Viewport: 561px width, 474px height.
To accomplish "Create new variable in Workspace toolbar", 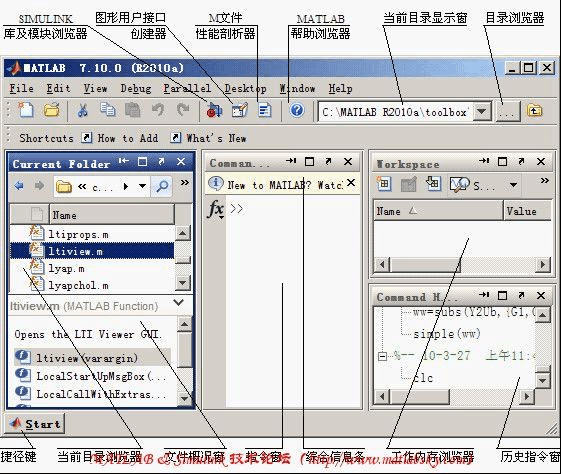I will pyautogui.click(x=384, y=184).
